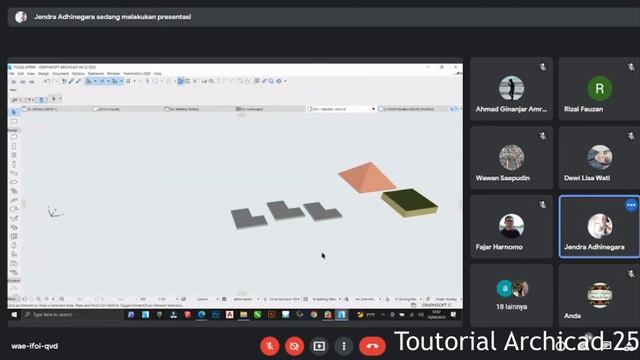Open Windows notification center icon

[453, 315]
